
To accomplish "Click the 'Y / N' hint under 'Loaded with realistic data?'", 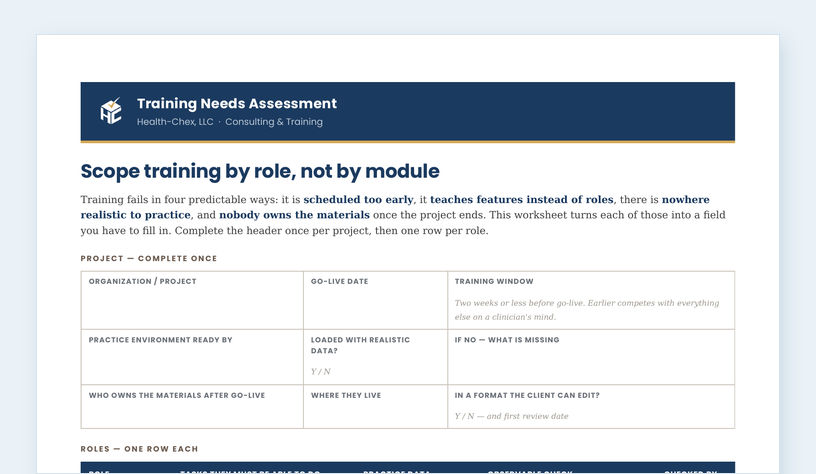I will (x=321, y=371).
